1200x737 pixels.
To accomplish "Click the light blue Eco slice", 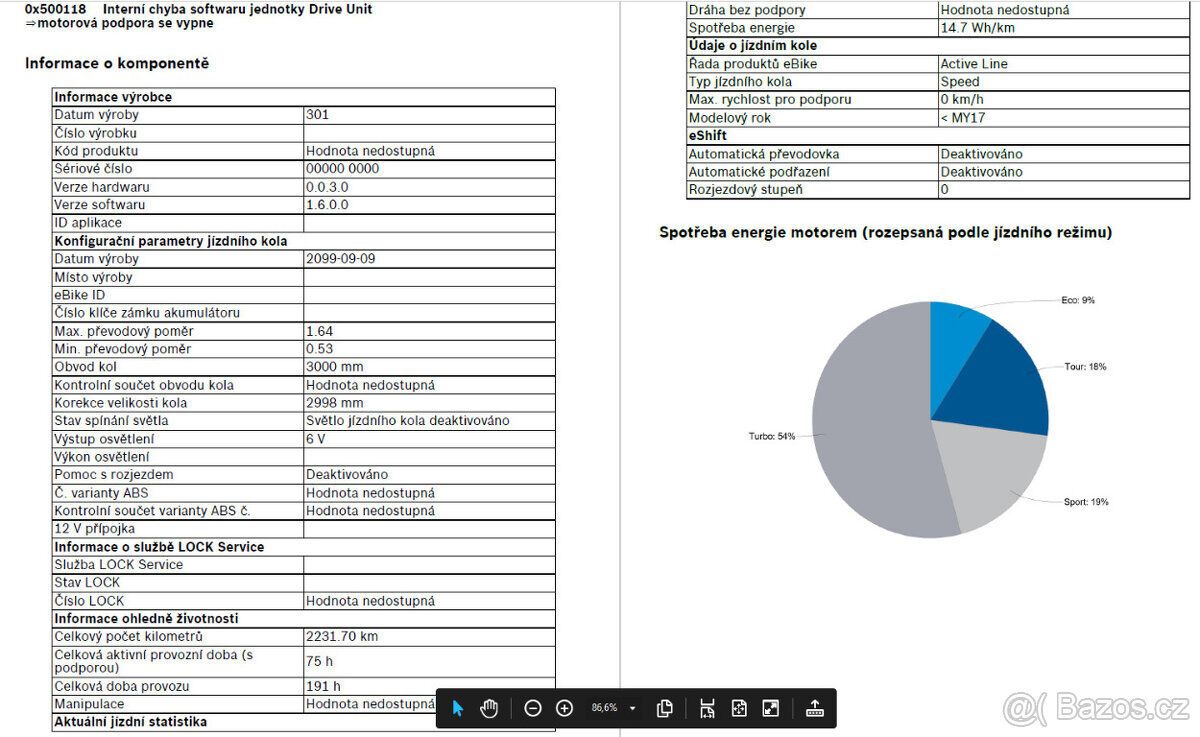I will pos(955,328).
